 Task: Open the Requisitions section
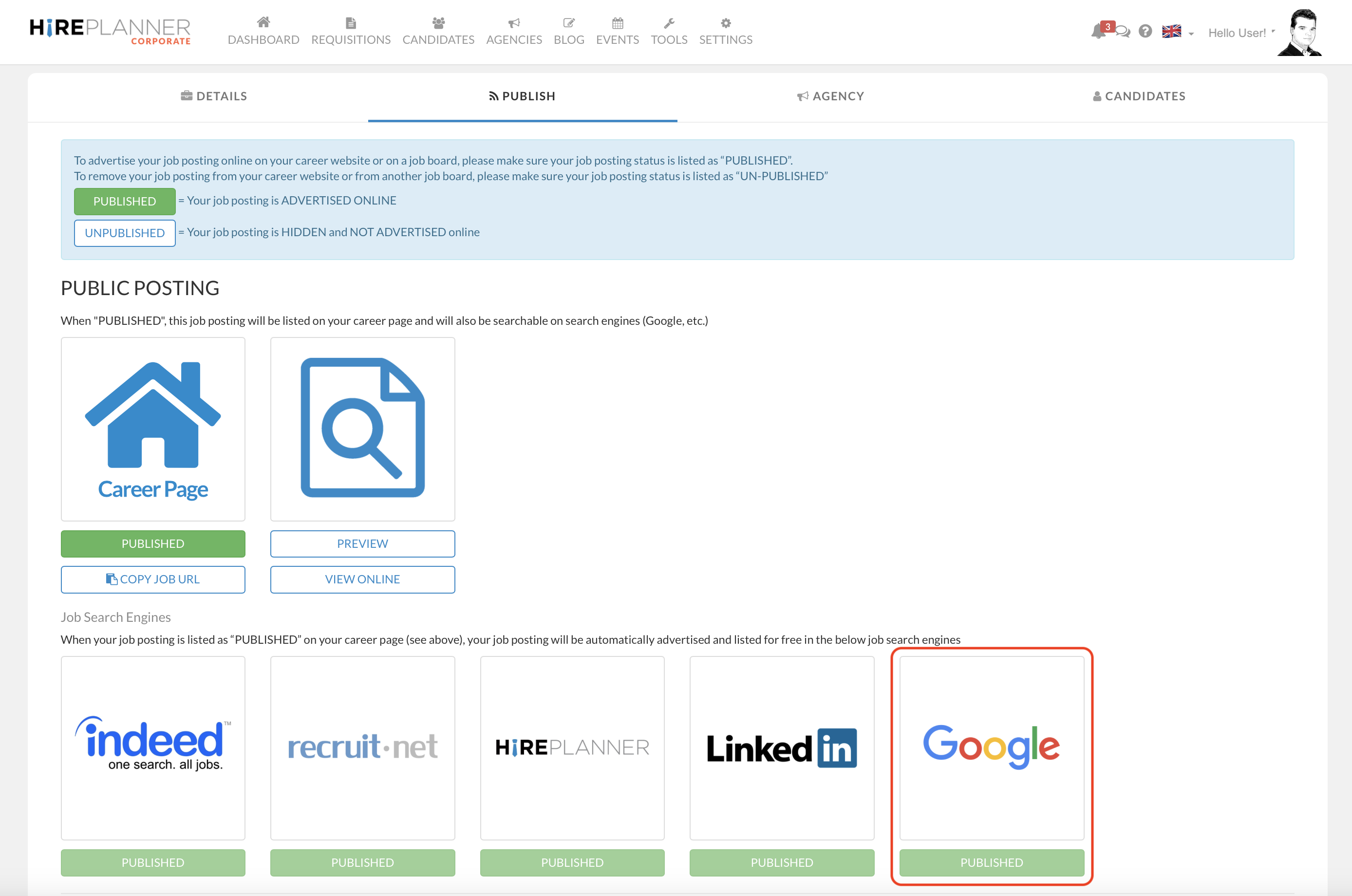(351, 32)
